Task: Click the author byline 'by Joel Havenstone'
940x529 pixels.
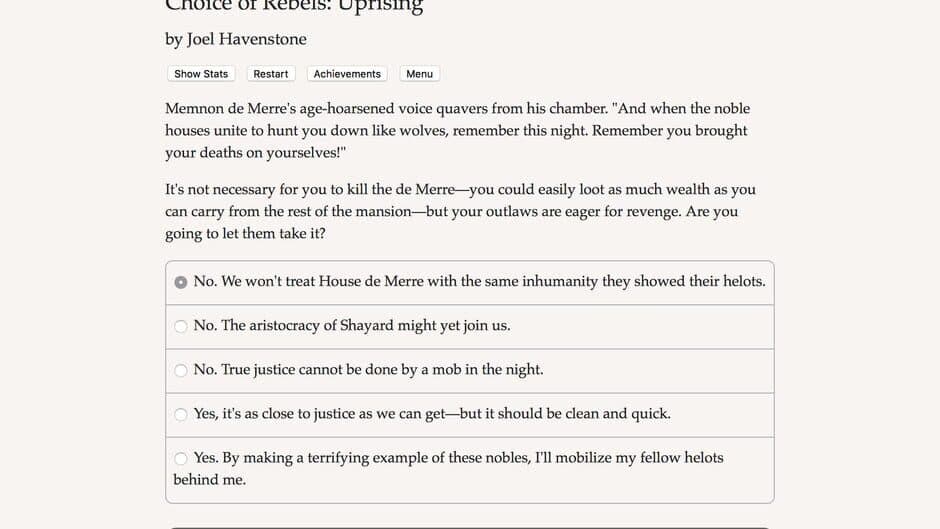Action: pos(236,39)
